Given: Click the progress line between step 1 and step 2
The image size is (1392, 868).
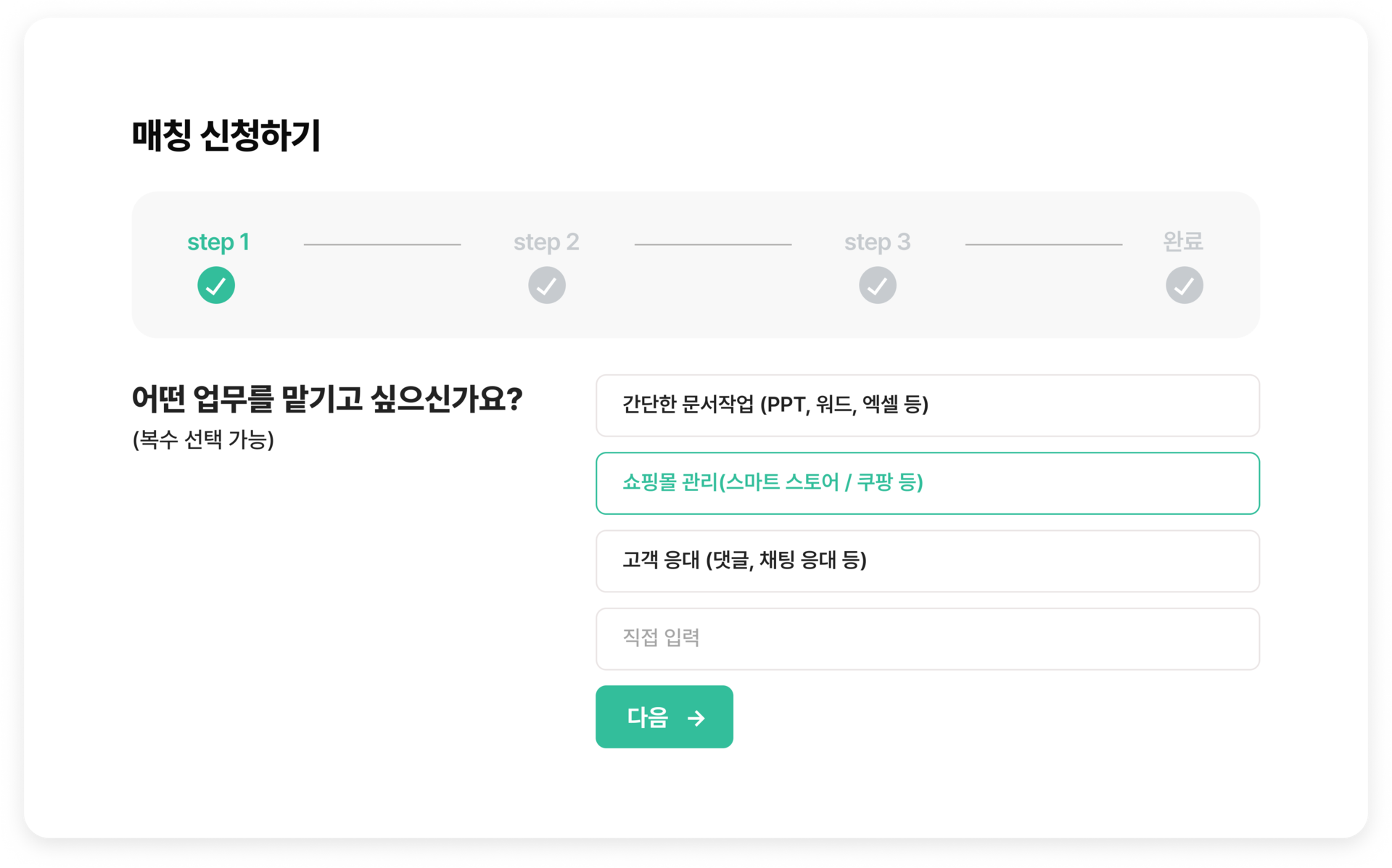Looking at the screenshot, I should [382, 244].
